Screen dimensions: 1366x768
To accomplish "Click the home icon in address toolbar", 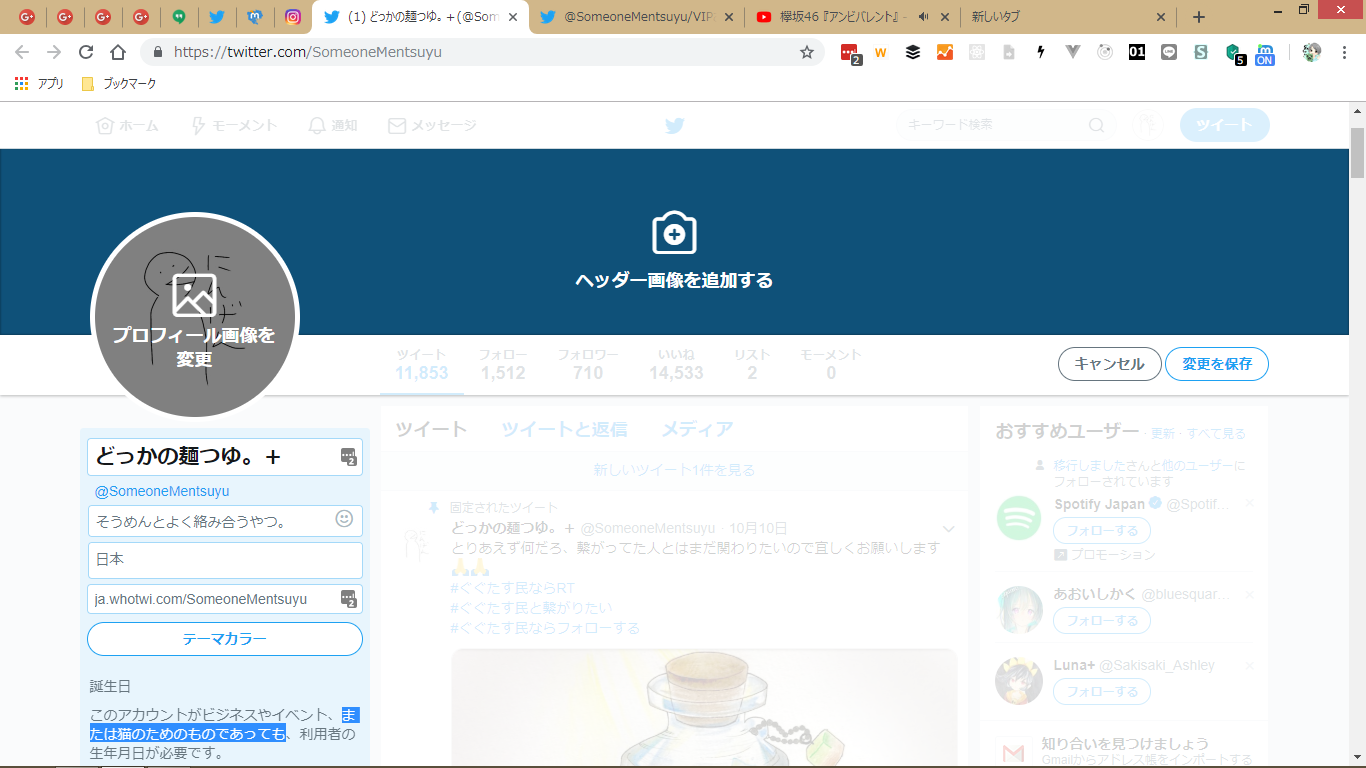I will (118, 52).
